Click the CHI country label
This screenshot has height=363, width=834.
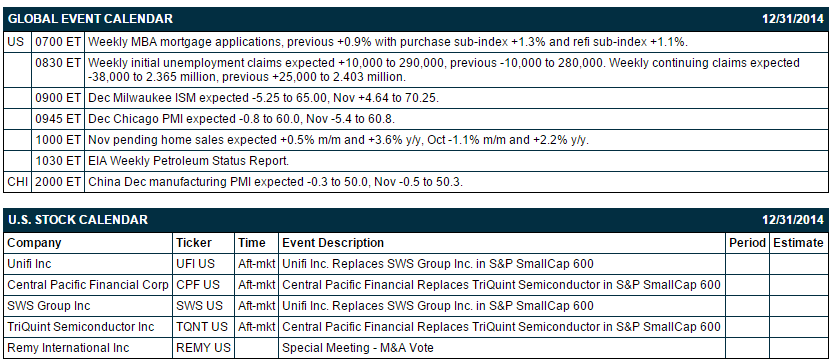pyautogui.click(x=18, y=182)
